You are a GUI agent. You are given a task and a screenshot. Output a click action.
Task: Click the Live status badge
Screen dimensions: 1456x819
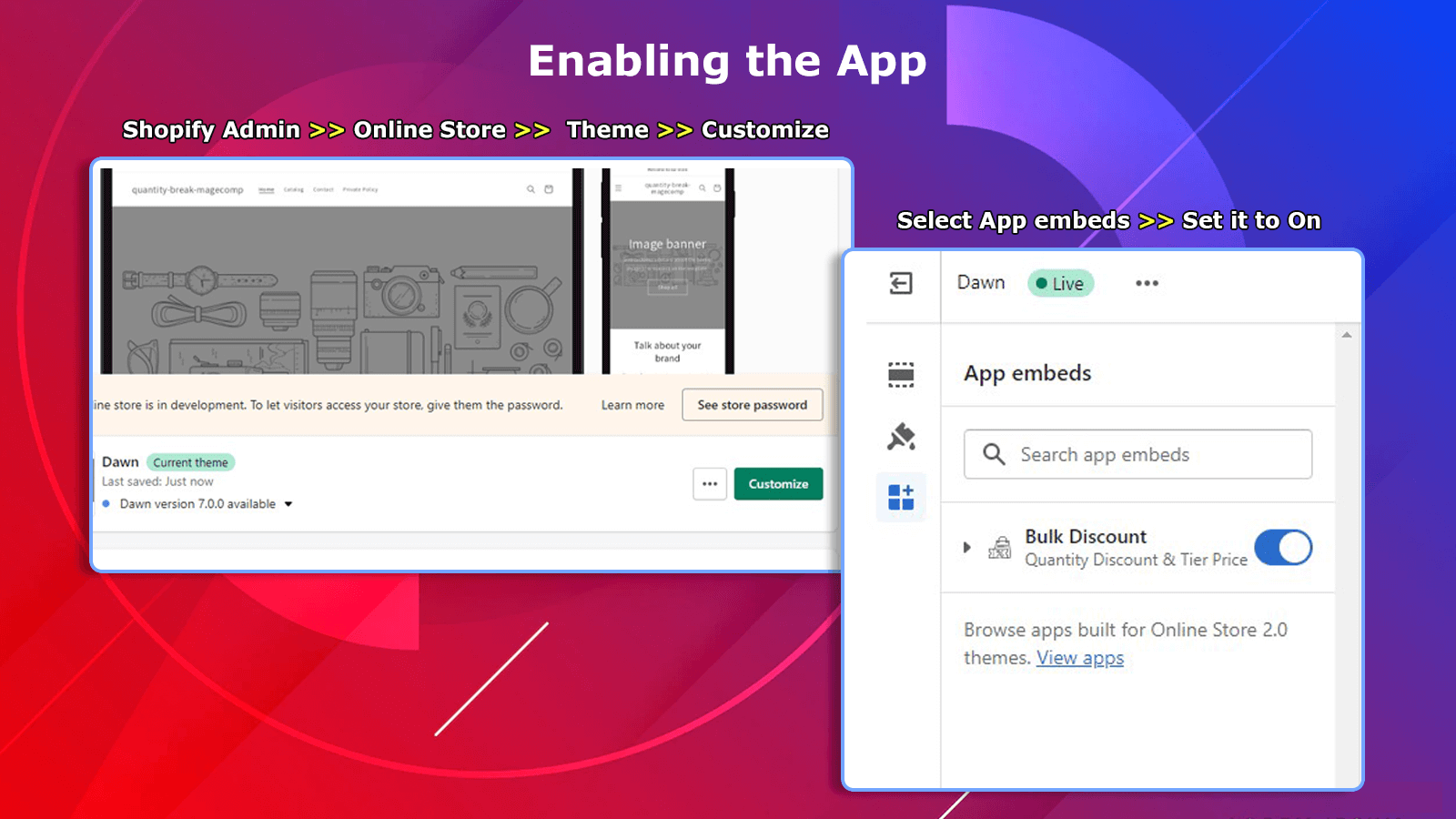click(x=1060, y=283)
